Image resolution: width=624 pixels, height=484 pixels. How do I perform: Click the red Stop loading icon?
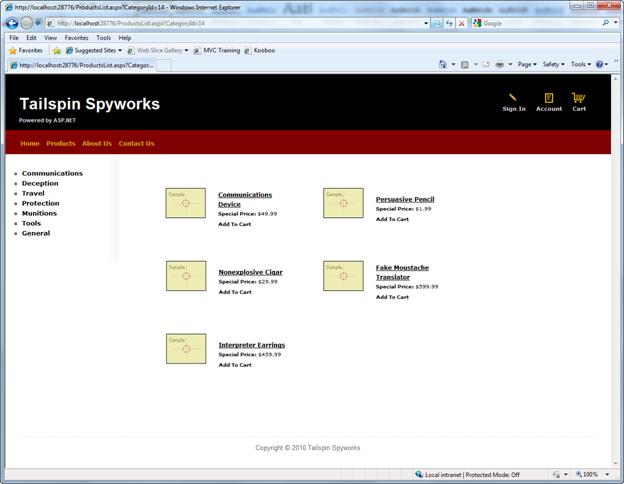(462, 23)
